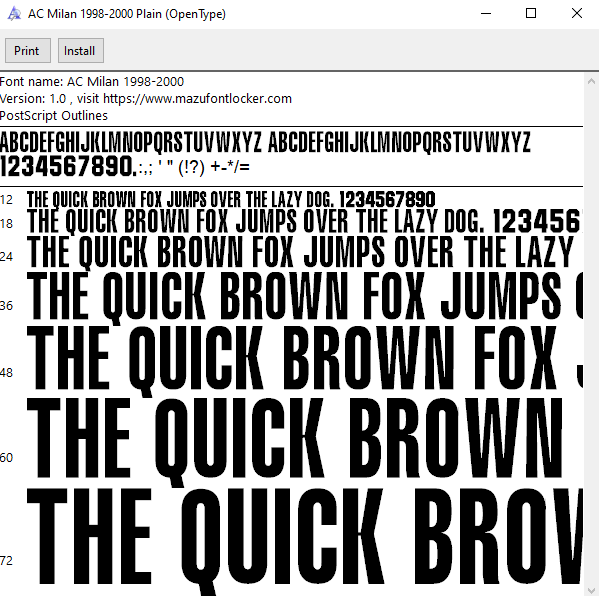Click the uppercase alphabet sample line
599x596 pixels.
265,142
